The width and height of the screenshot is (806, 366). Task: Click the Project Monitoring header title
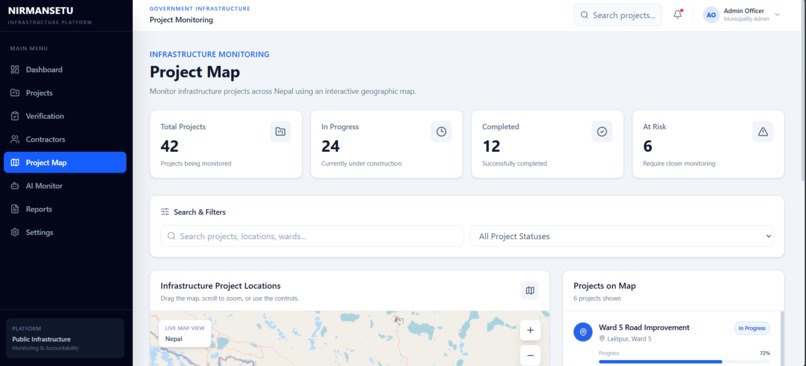point(181,20)
